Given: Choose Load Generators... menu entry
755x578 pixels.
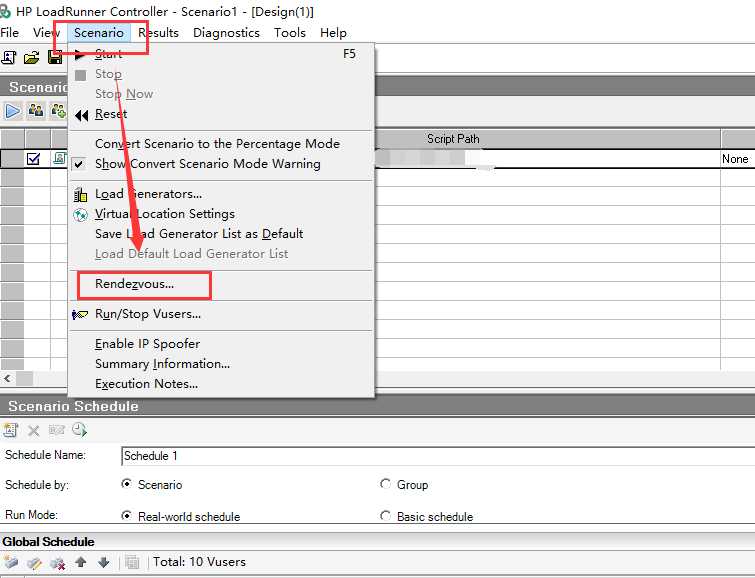Looking at the screenshot, I should [x=221, y=194].
